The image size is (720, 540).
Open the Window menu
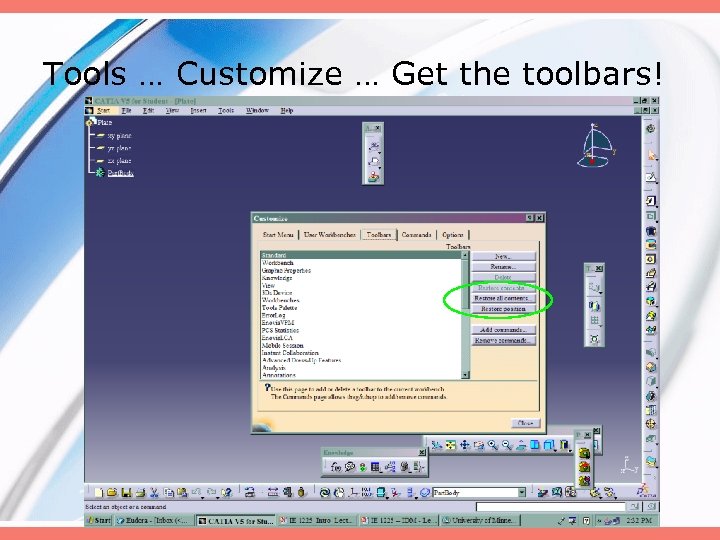point(257,111)
